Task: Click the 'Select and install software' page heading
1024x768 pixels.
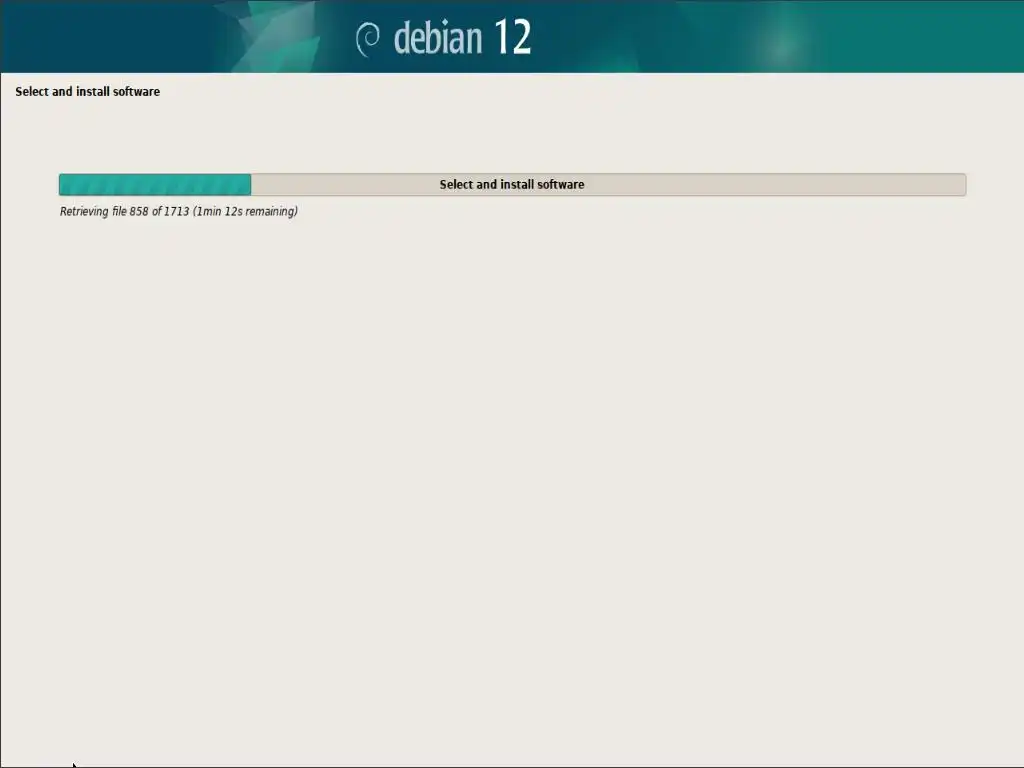Action: pyautogui.click(x=88, y=91)
